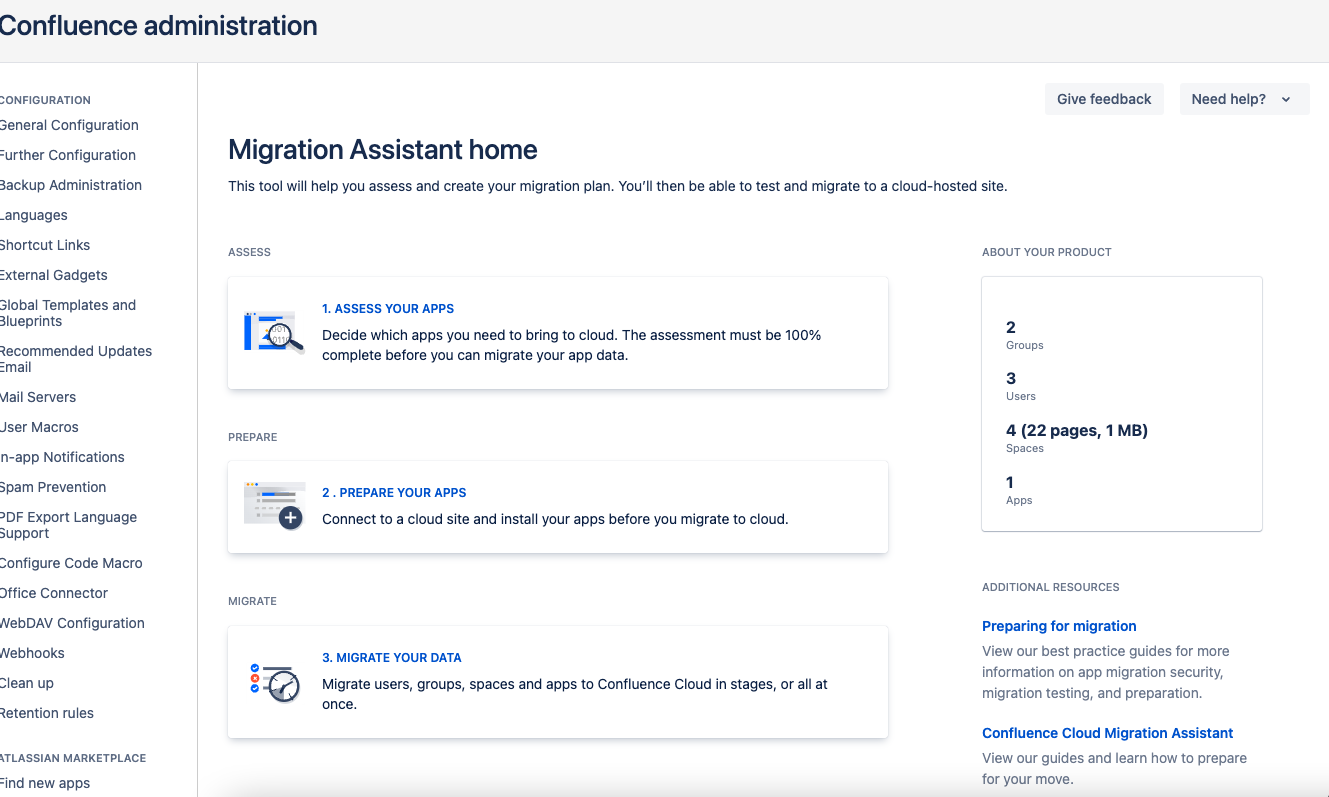Image resolution: width=1329 pixels, height=797 pixels.
Task: Open the 1. Assess Your Apps link
Action: pos(388,309)
